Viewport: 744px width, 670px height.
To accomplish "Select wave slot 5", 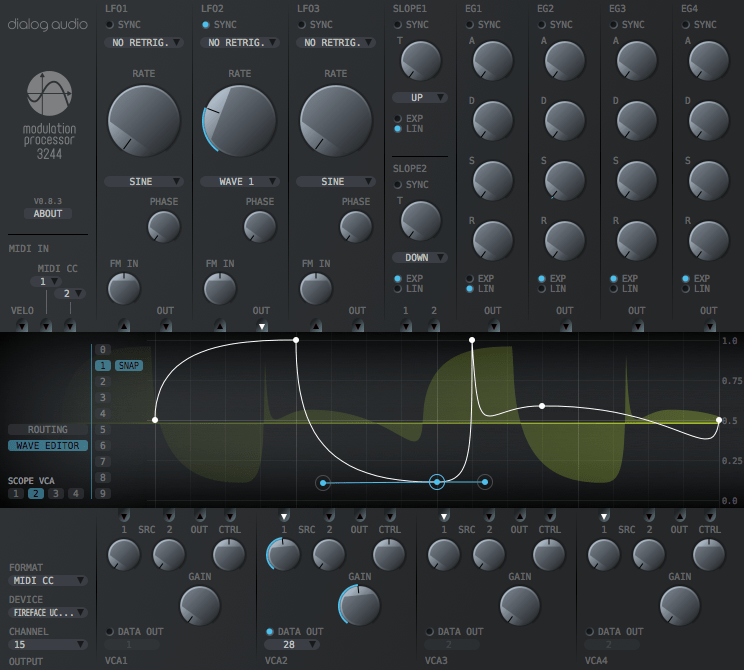I will click(x=102, y=429).
